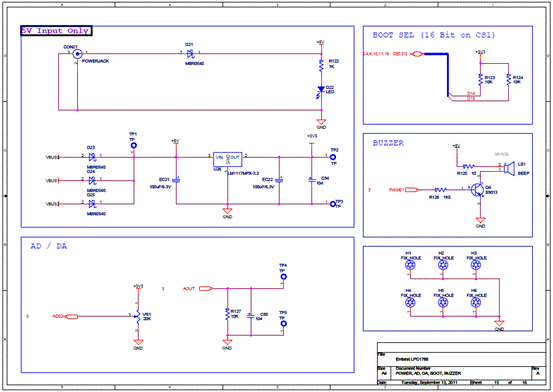Viewport: 553px width, 392px height.
Task: Click the BUZZER section title
Action: click(x=388, y=143)
